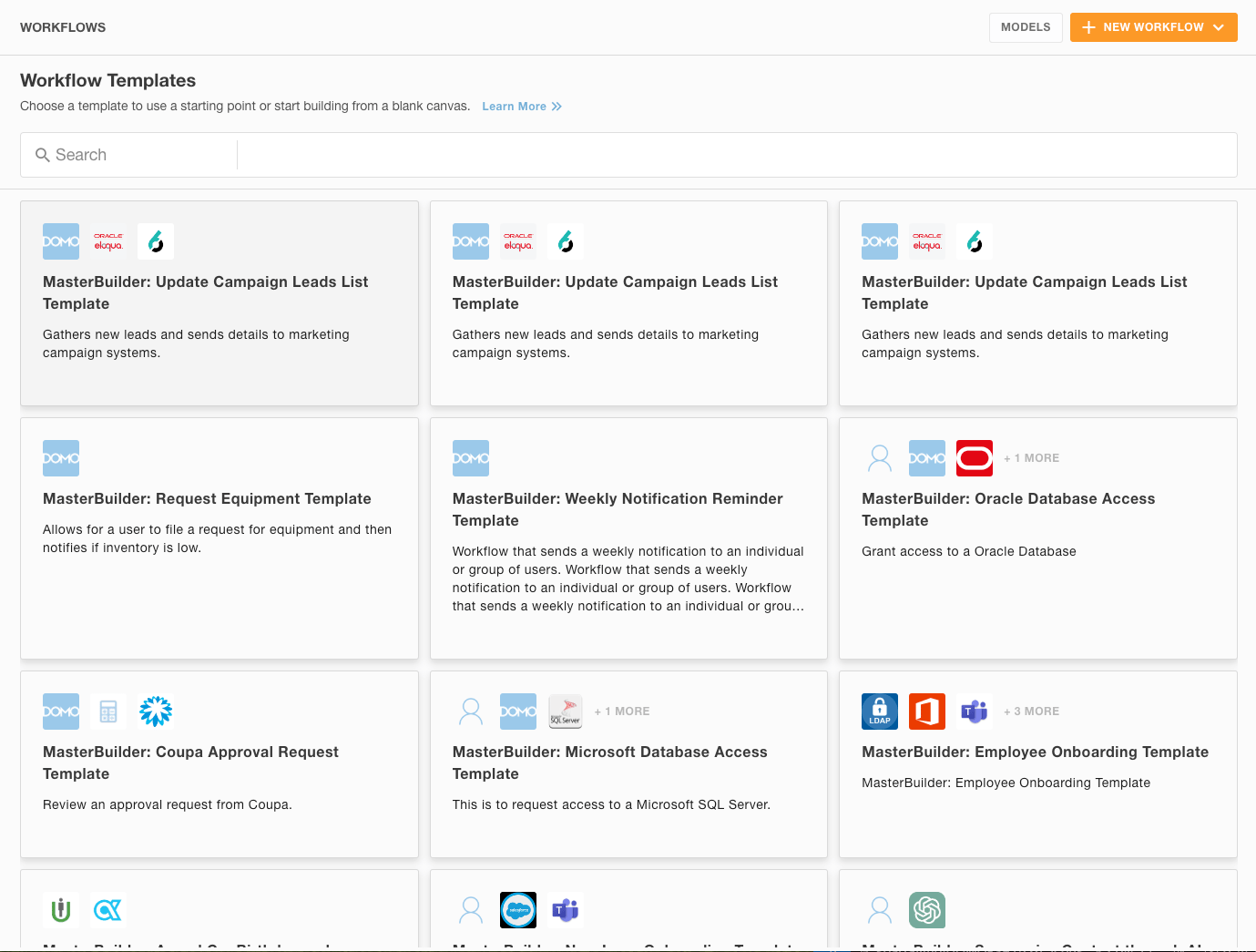Click the Domo icon on Request Equipment card
This screenshot has width=1256, height=952.
61,458
